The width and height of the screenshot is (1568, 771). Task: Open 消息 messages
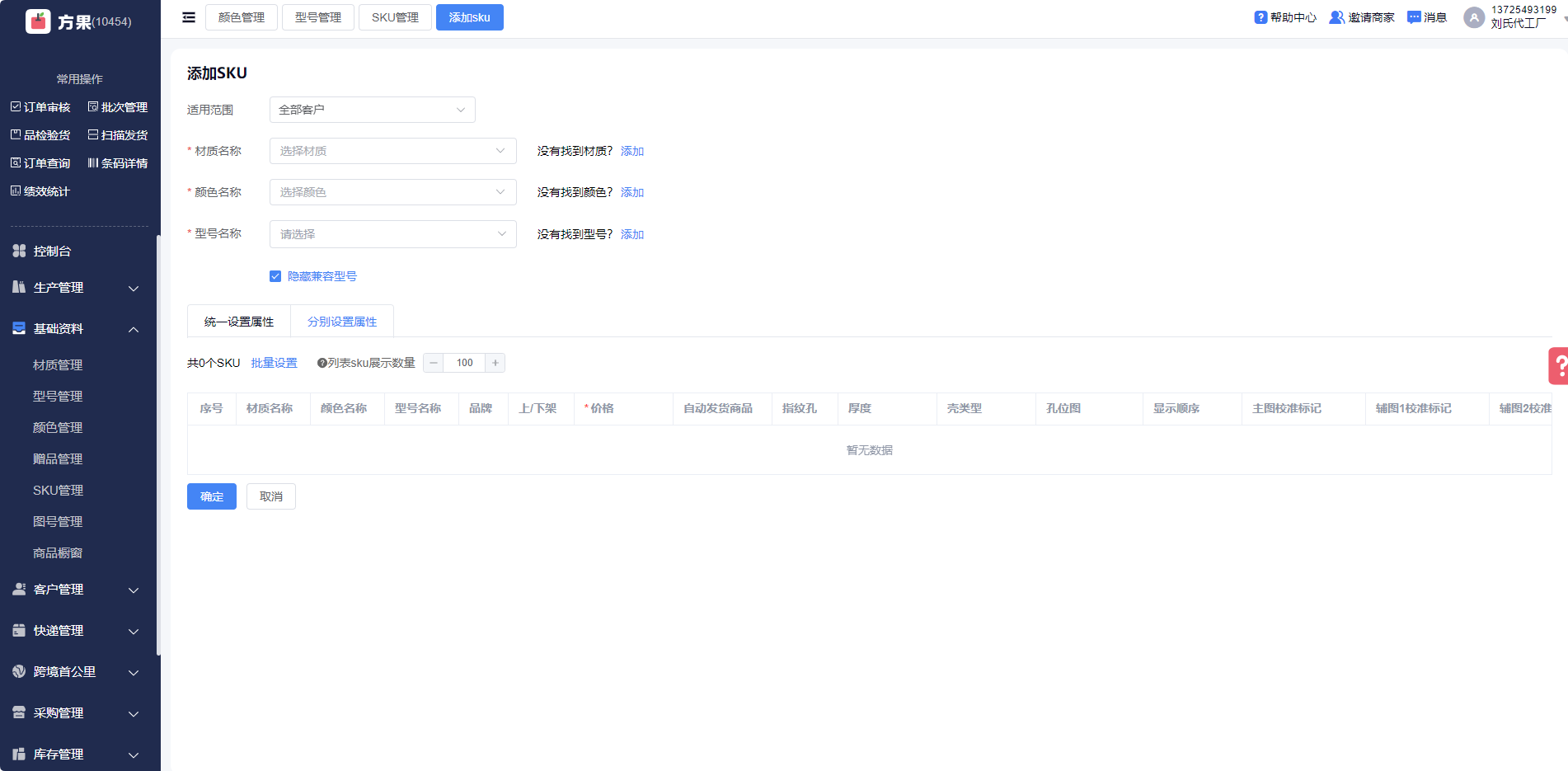pyautogui.click(x=1427, y=17)
